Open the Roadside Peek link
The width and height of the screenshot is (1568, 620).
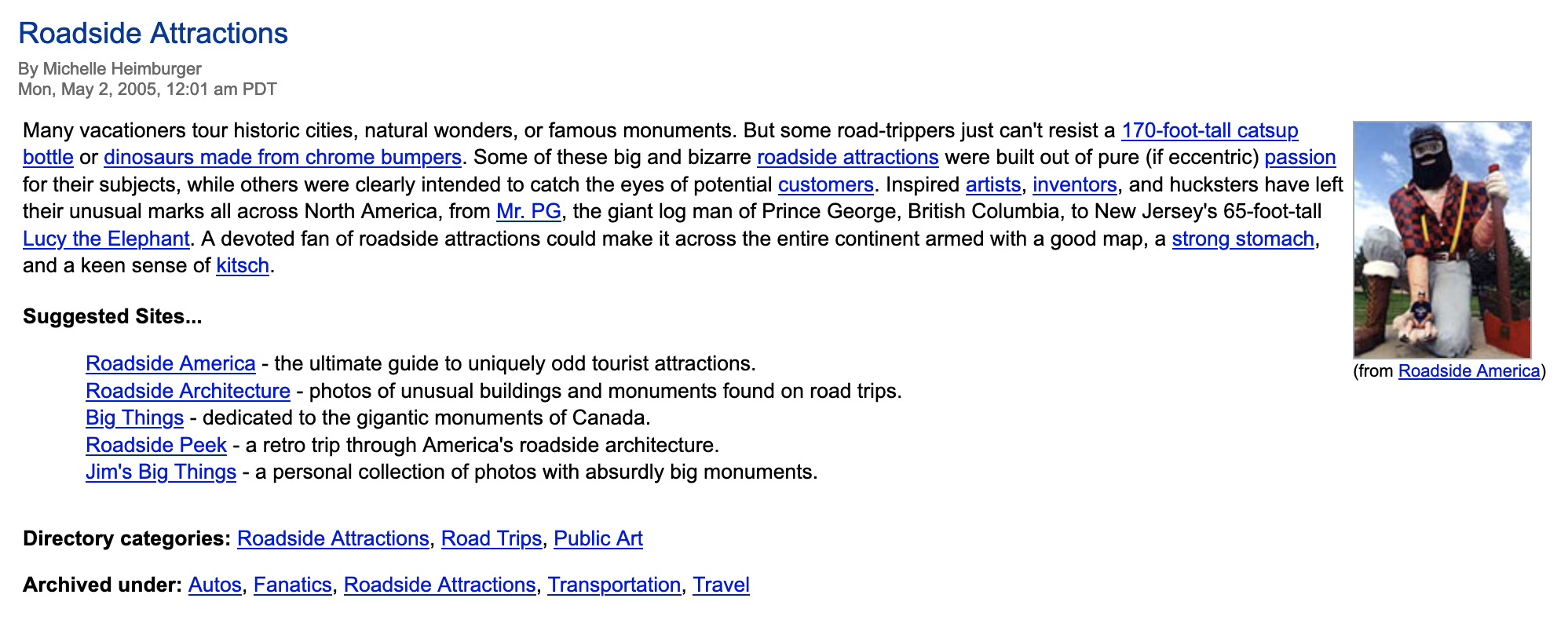(x=156, y=445)
